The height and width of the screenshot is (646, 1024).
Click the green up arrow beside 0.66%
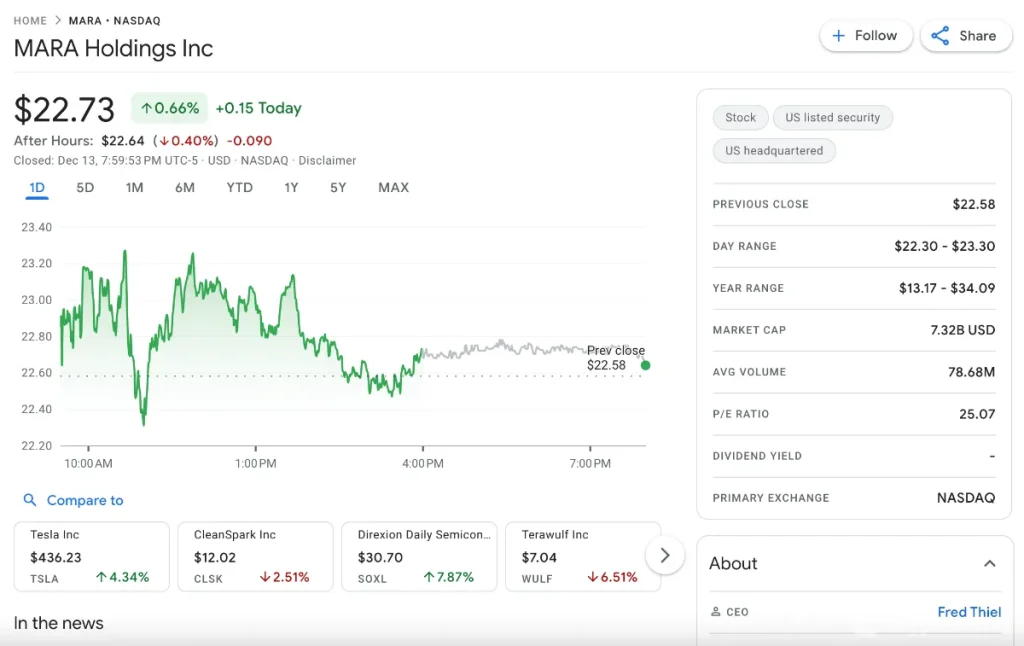(146, 108)
